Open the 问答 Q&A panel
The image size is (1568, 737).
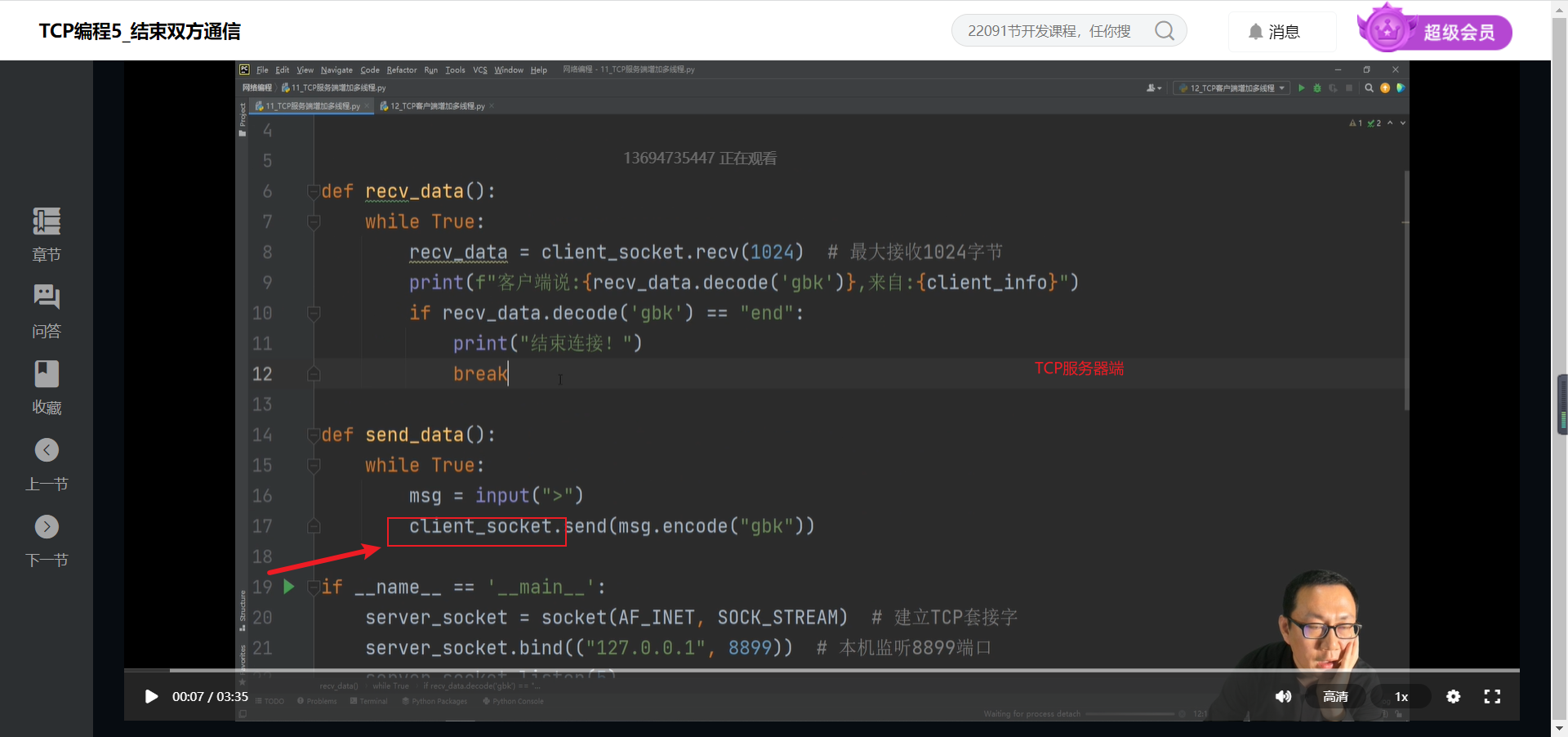tap(47, 311)
